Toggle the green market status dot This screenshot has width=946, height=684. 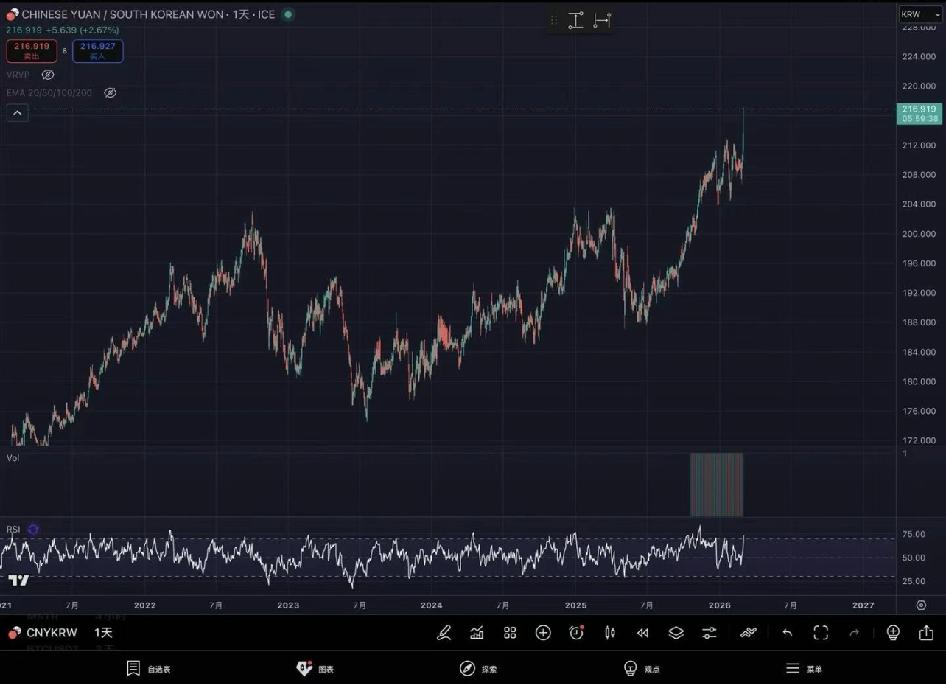point(288,14)
